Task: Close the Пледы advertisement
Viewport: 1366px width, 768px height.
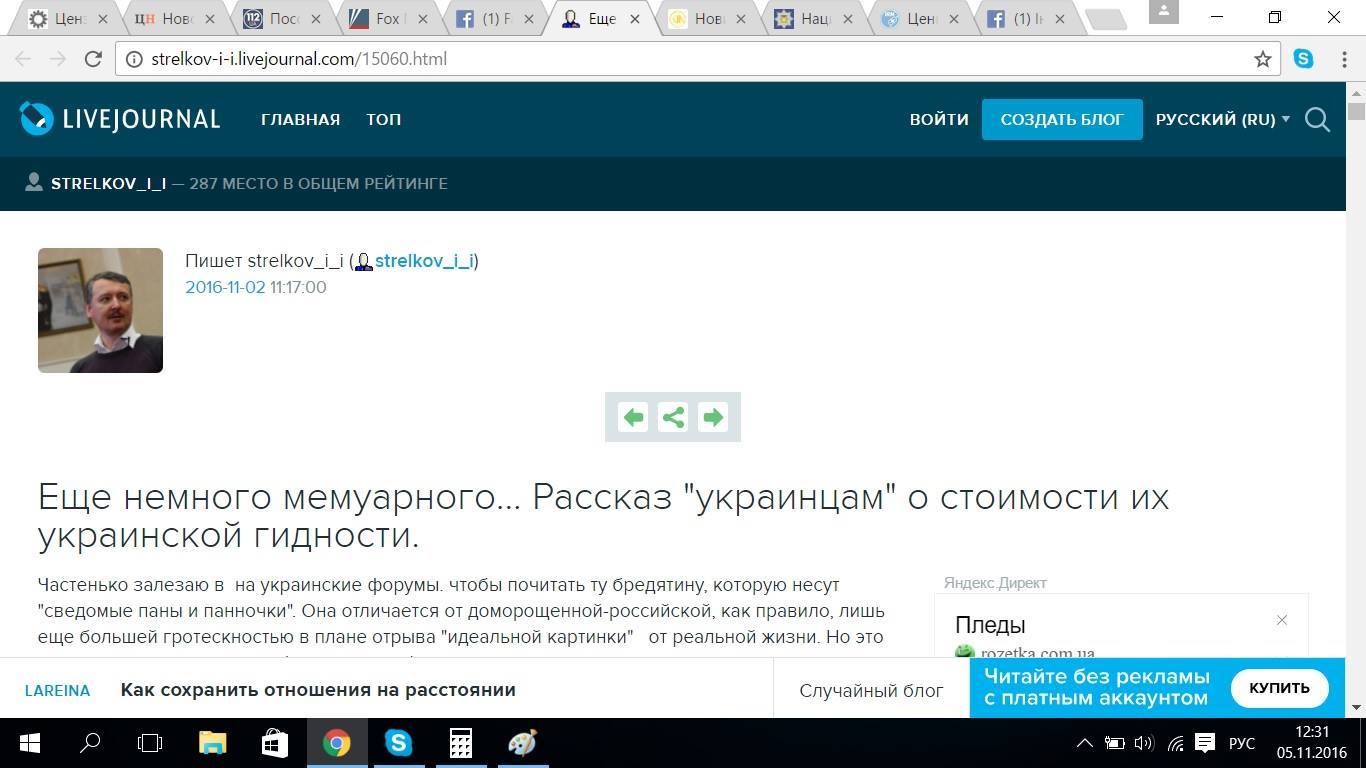Action: coord(1282,620)
